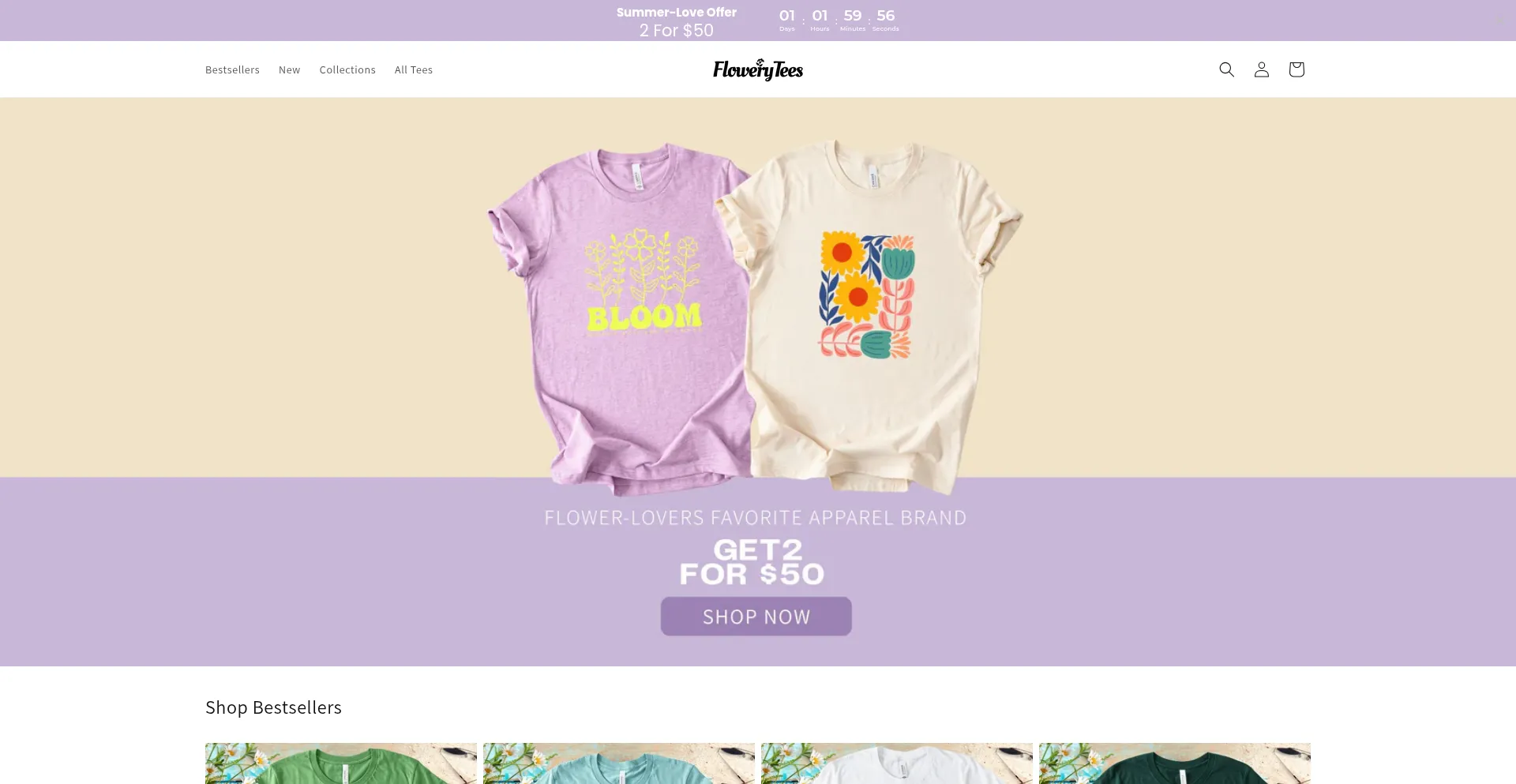Select the purple BLOOM tee image
Screen dimensions: 1516x784
click(620, 316)
